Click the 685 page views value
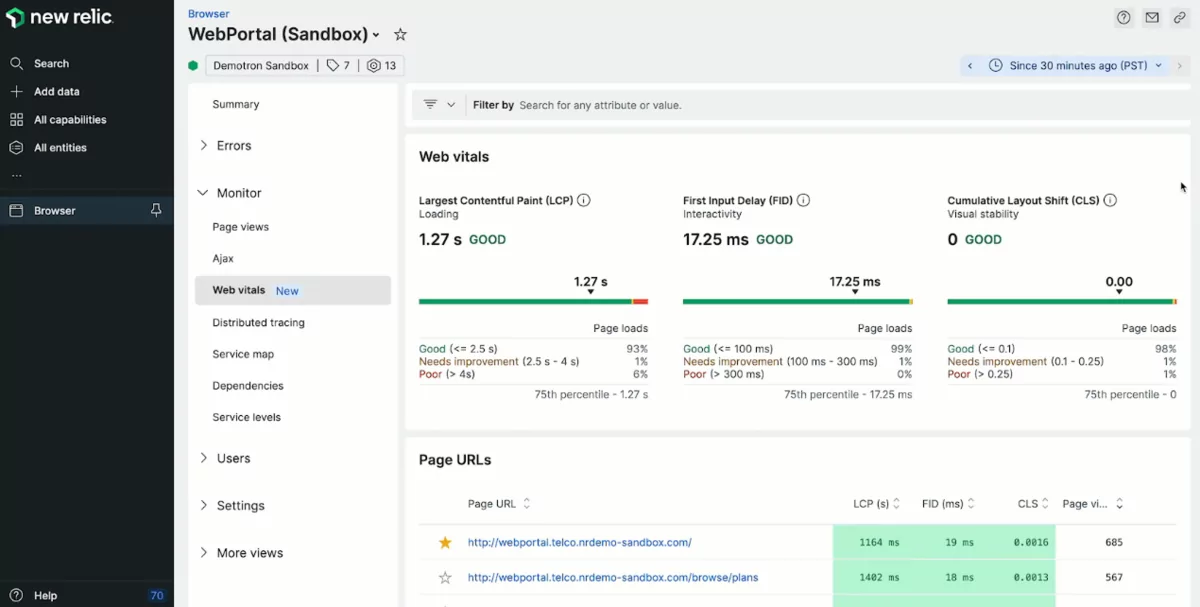 [x=1113, y=542]
